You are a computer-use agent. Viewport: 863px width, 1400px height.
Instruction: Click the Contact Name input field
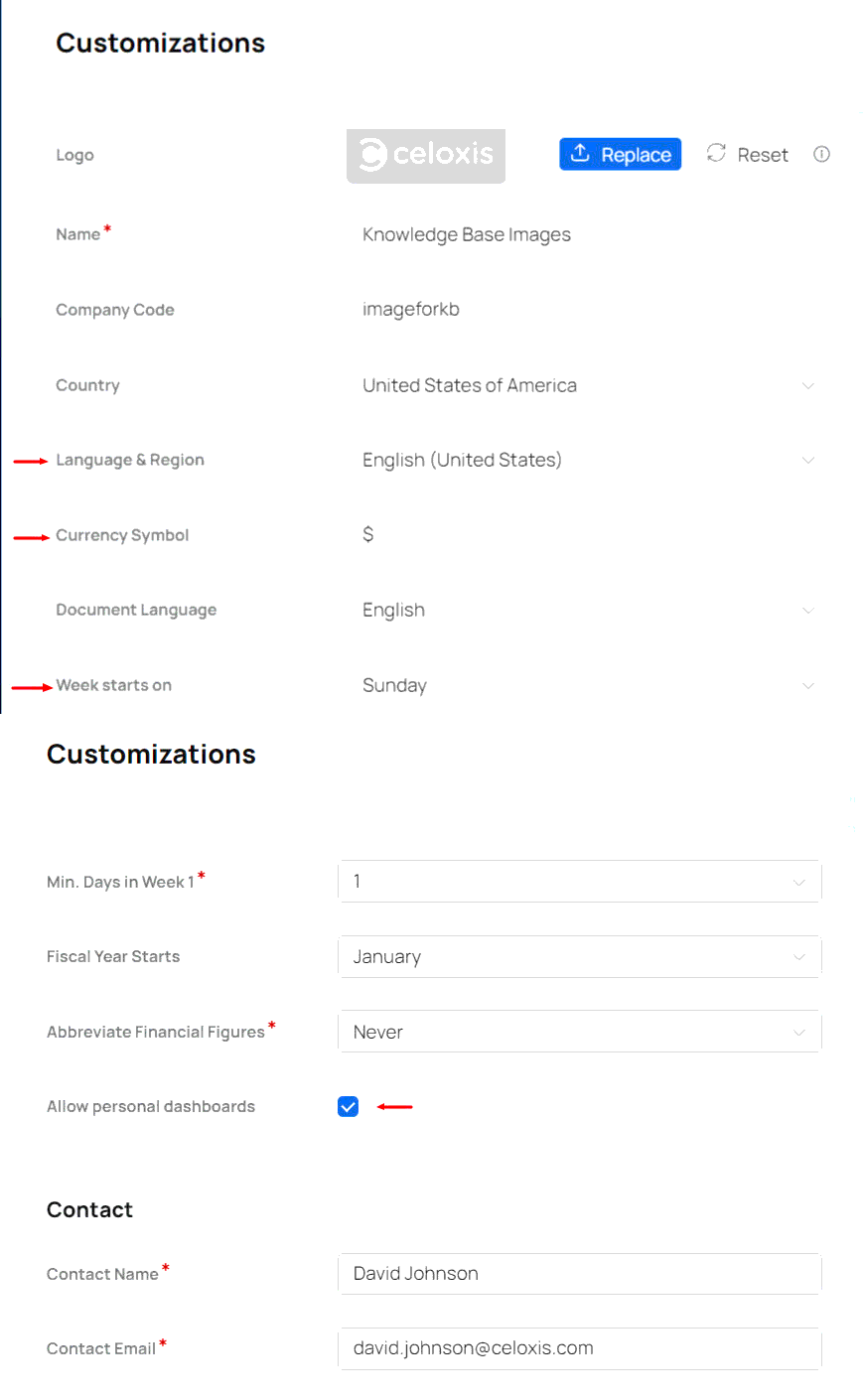[x=579, y=1274]
